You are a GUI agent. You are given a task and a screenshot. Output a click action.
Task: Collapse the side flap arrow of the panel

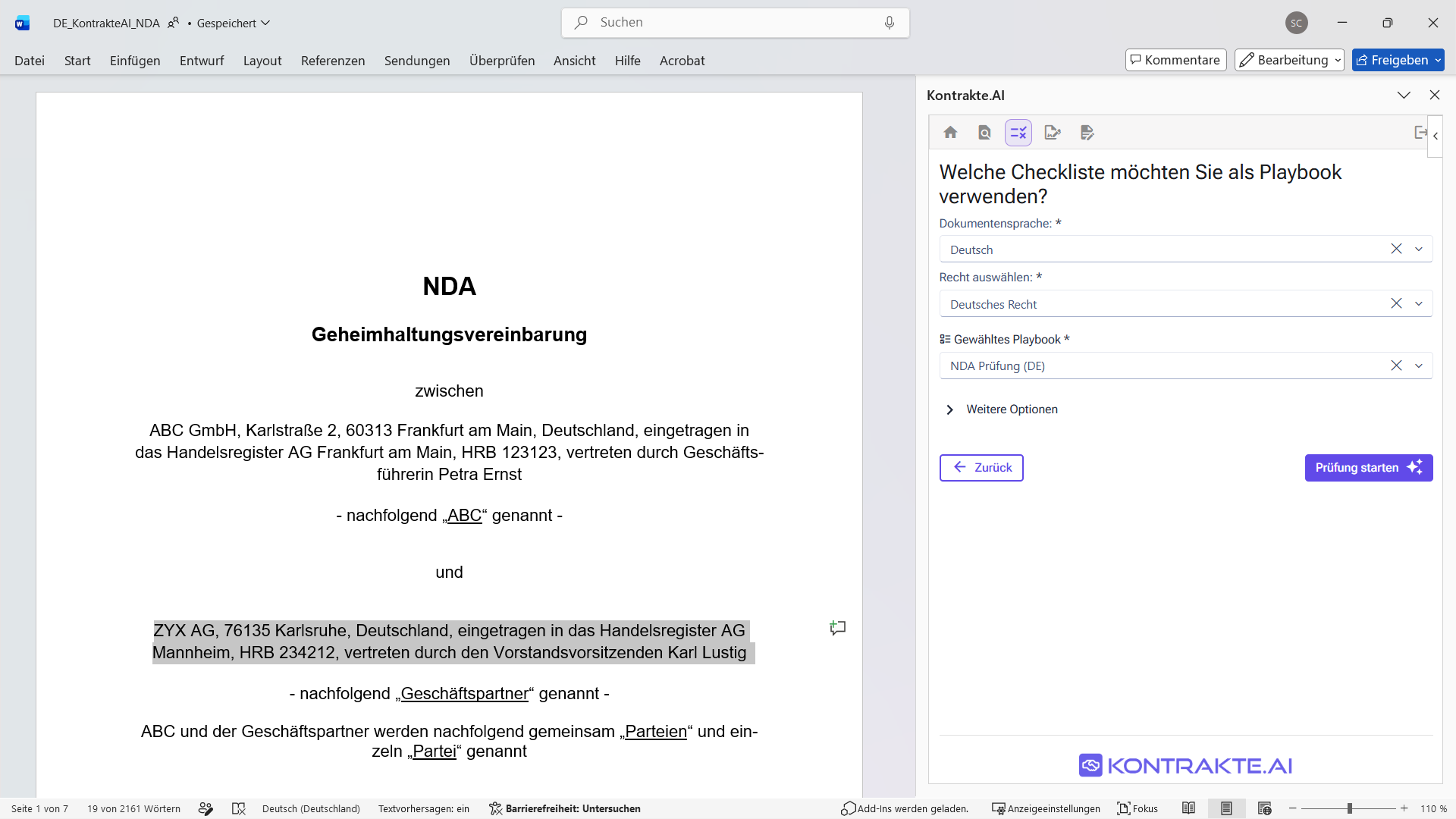(x=1436, y=136)
